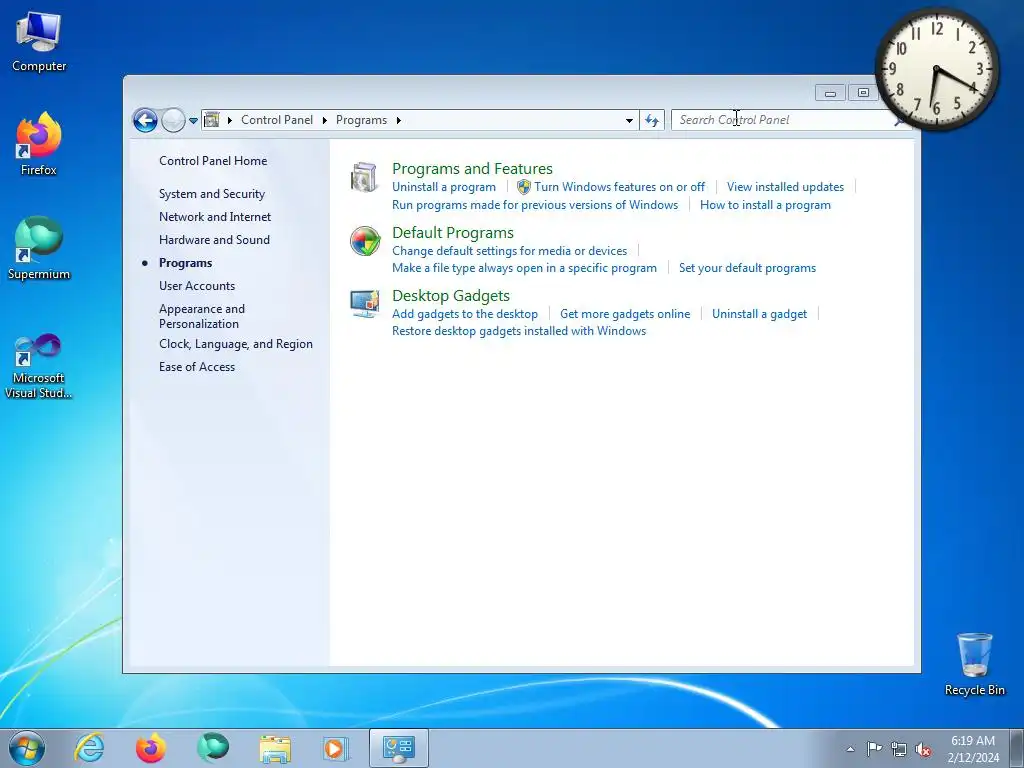Screen dimensions: 1024x768
Task: Expand the arrow after Programs breadcrumb
Action: 398,120
